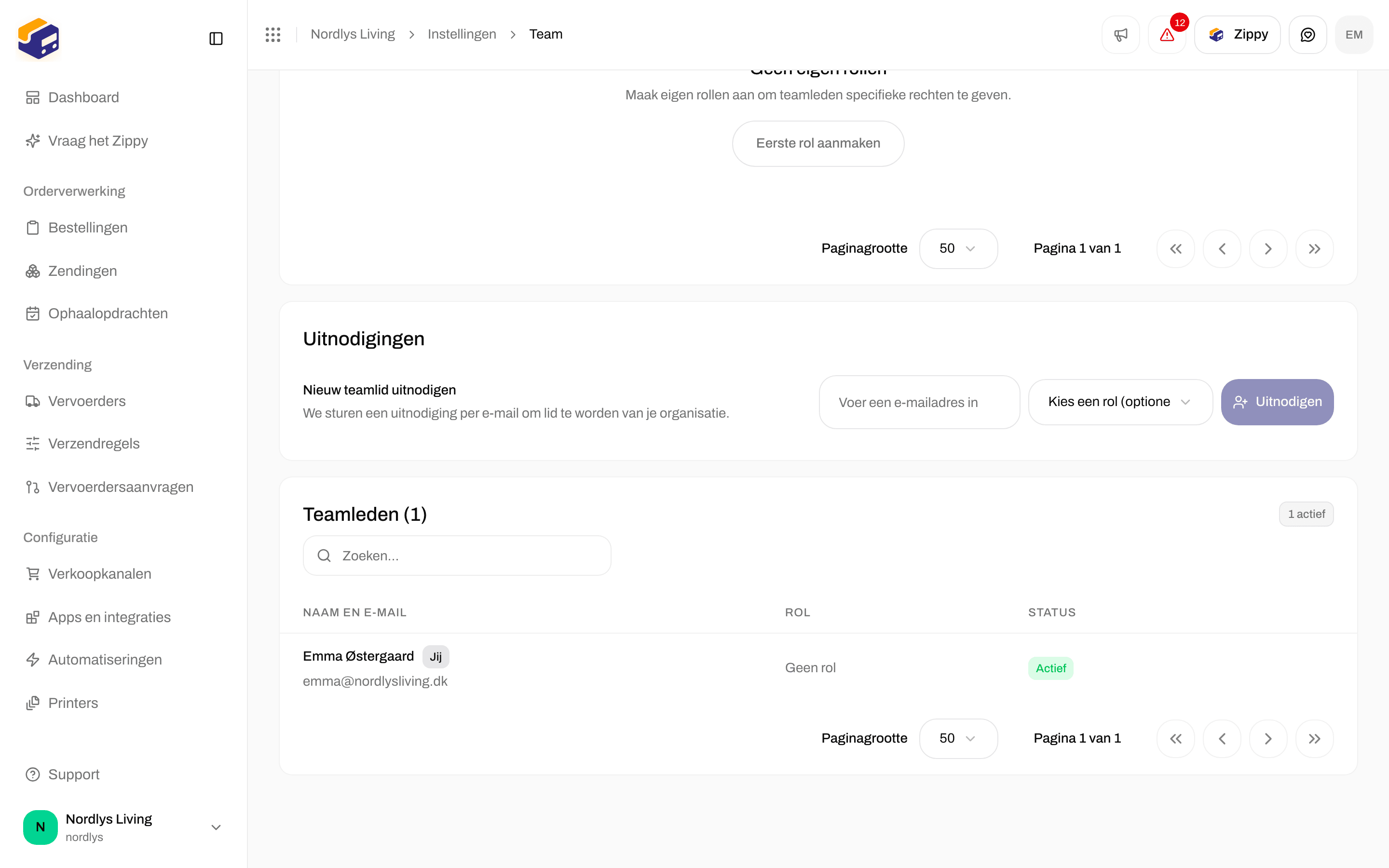Open Kies een rol dropdown
The image size is (1389, 868).
(x=1120, y=403)
